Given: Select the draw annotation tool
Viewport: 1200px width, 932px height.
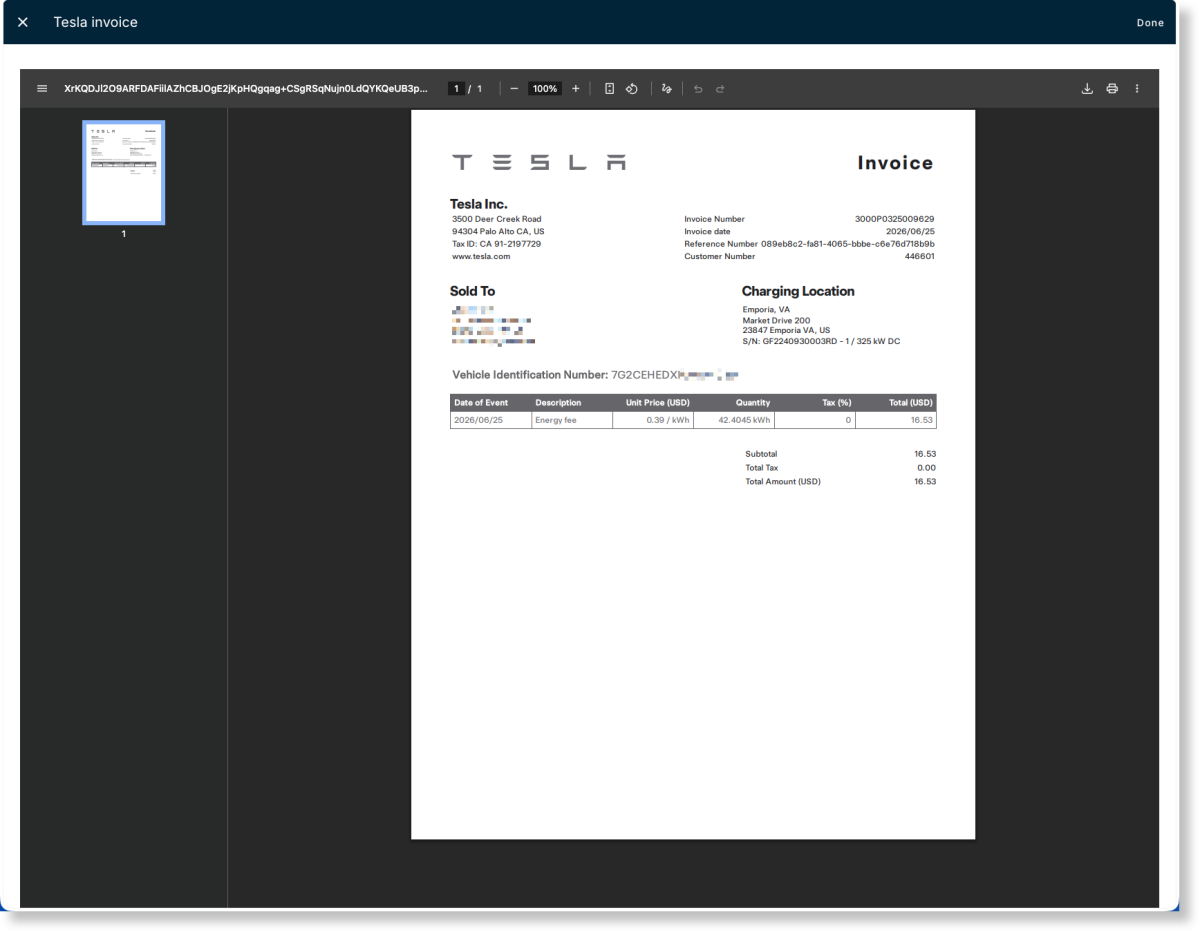Looking at the screenshot, I should point(666,89).
